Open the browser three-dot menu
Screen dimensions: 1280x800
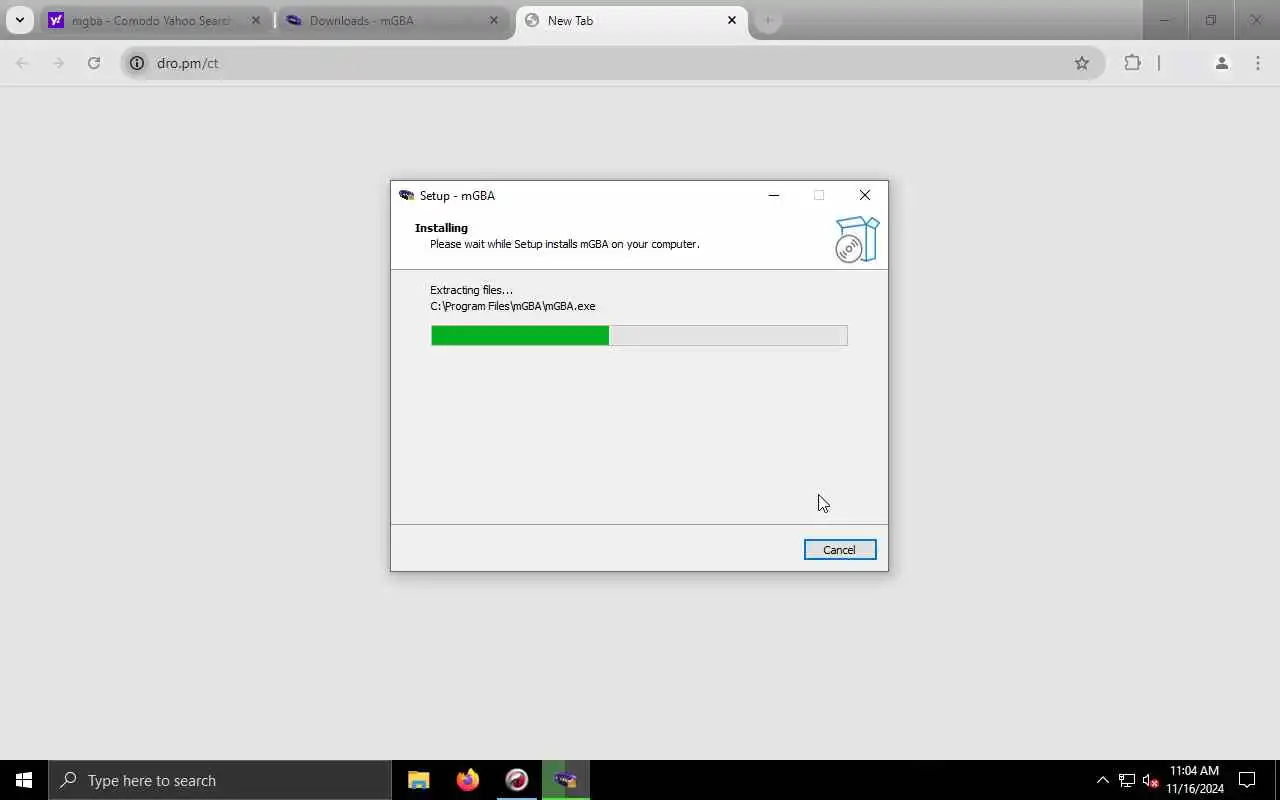click(x=1258, y=63)
